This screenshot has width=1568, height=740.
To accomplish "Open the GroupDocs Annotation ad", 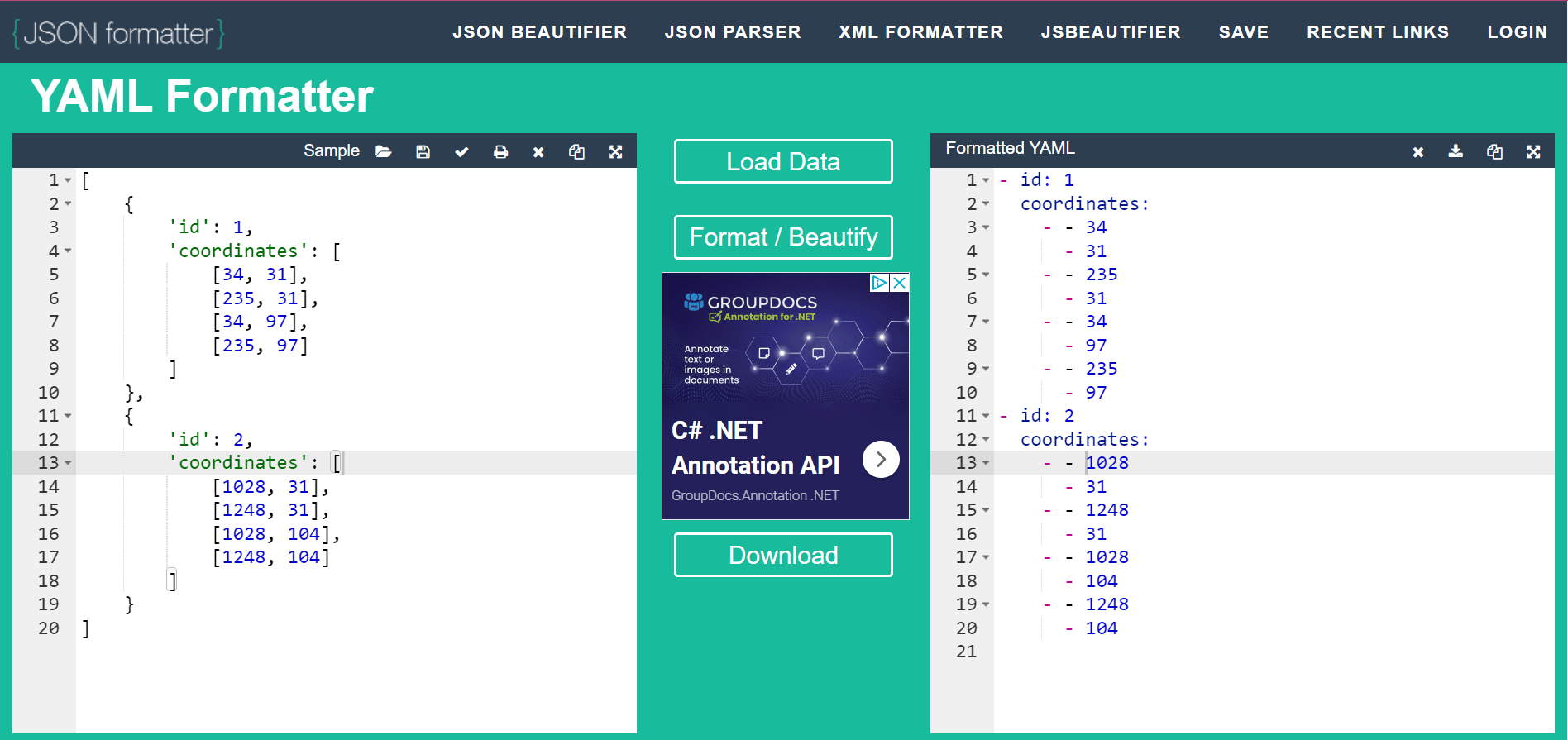I will tap(786, 396).
